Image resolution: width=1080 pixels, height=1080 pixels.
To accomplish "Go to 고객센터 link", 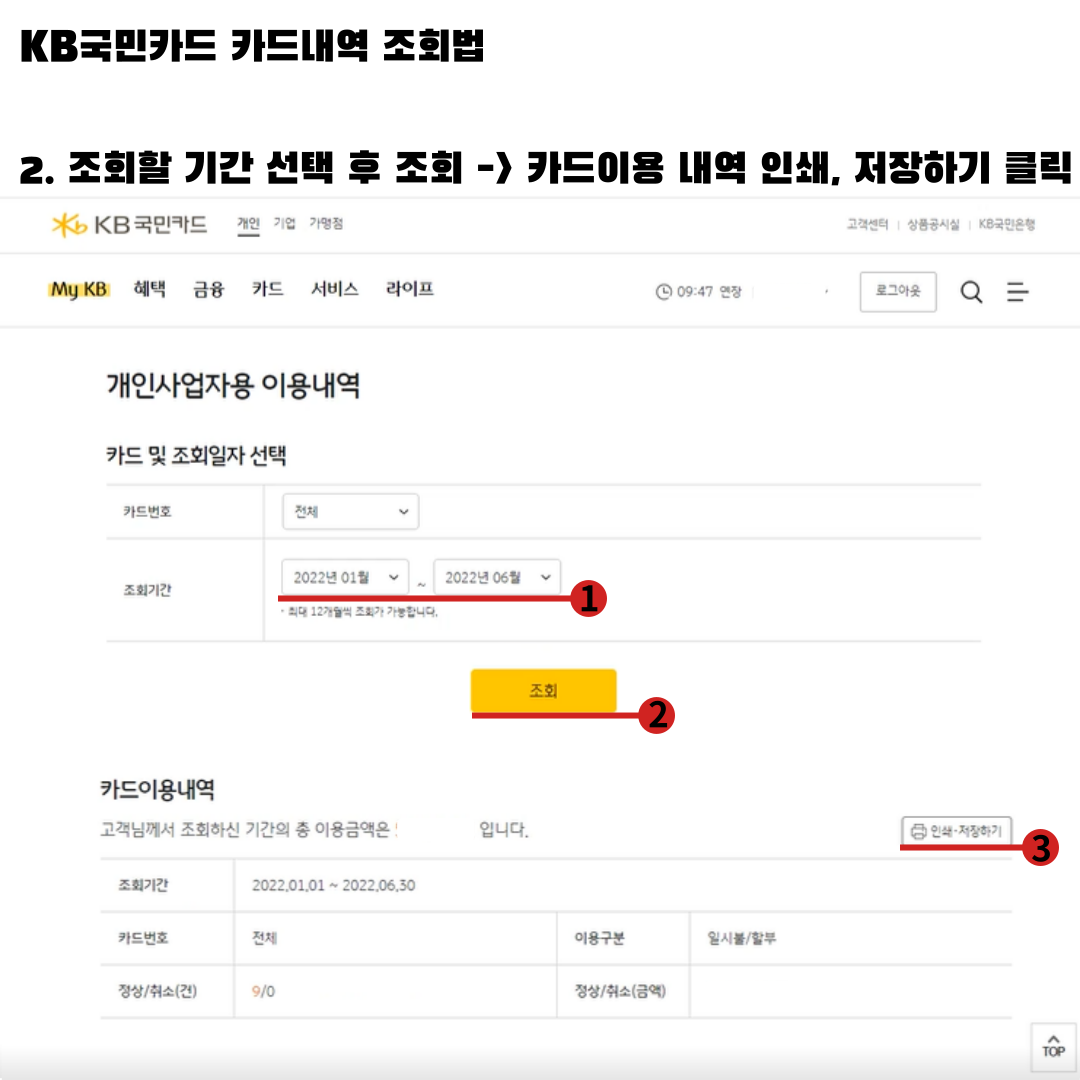I will [x=867, y=225].
